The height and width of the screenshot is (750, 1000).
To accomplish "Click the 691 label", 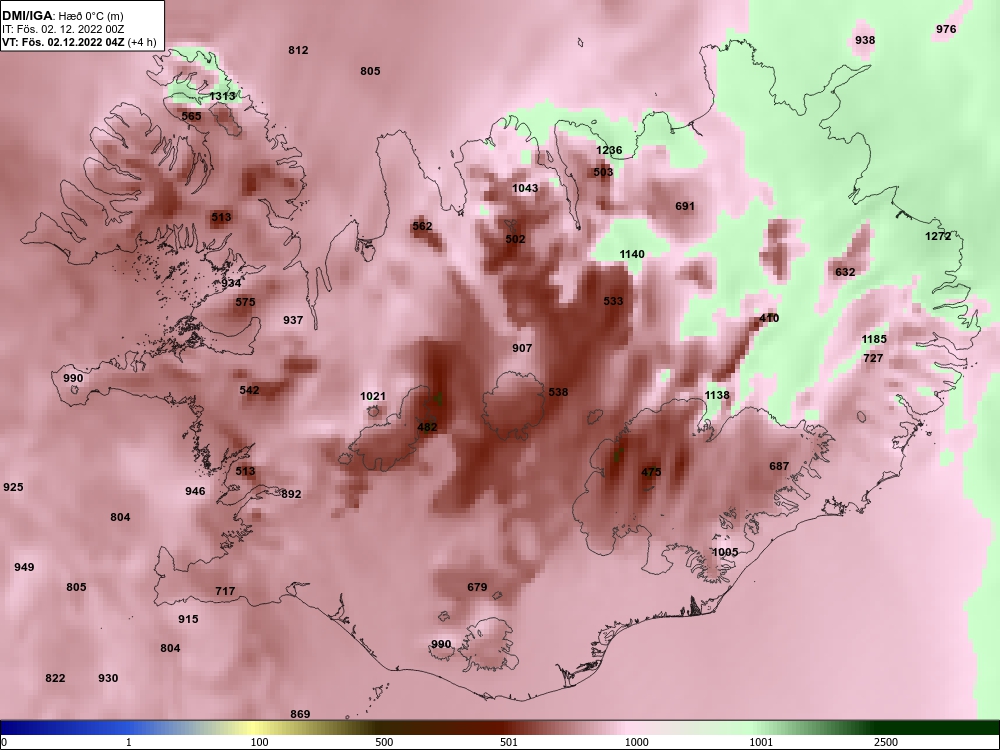I will coord(685,206).
